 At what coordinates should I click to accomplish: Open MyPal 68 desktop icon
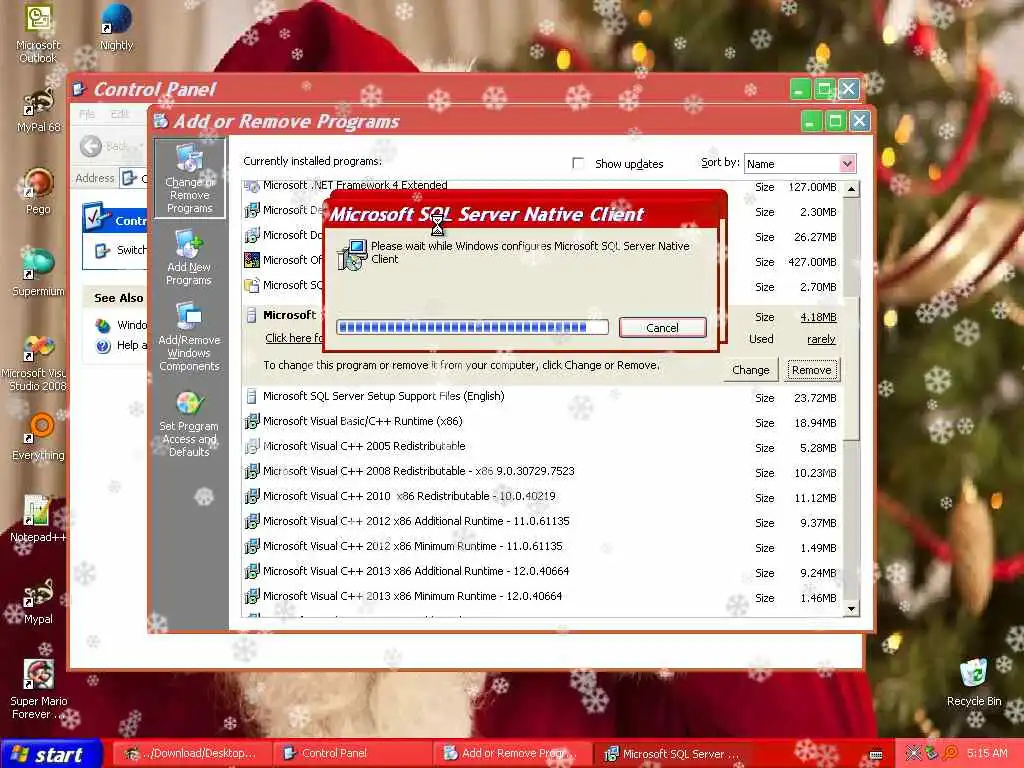click(x=38, y=111)
